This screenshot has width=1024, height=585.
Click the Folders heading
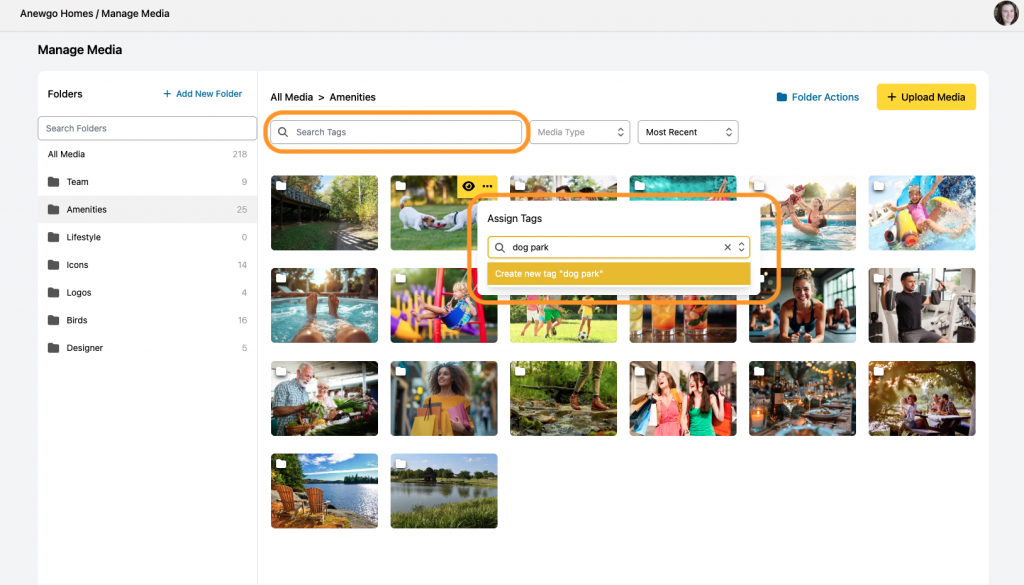[x=65, y=94]
